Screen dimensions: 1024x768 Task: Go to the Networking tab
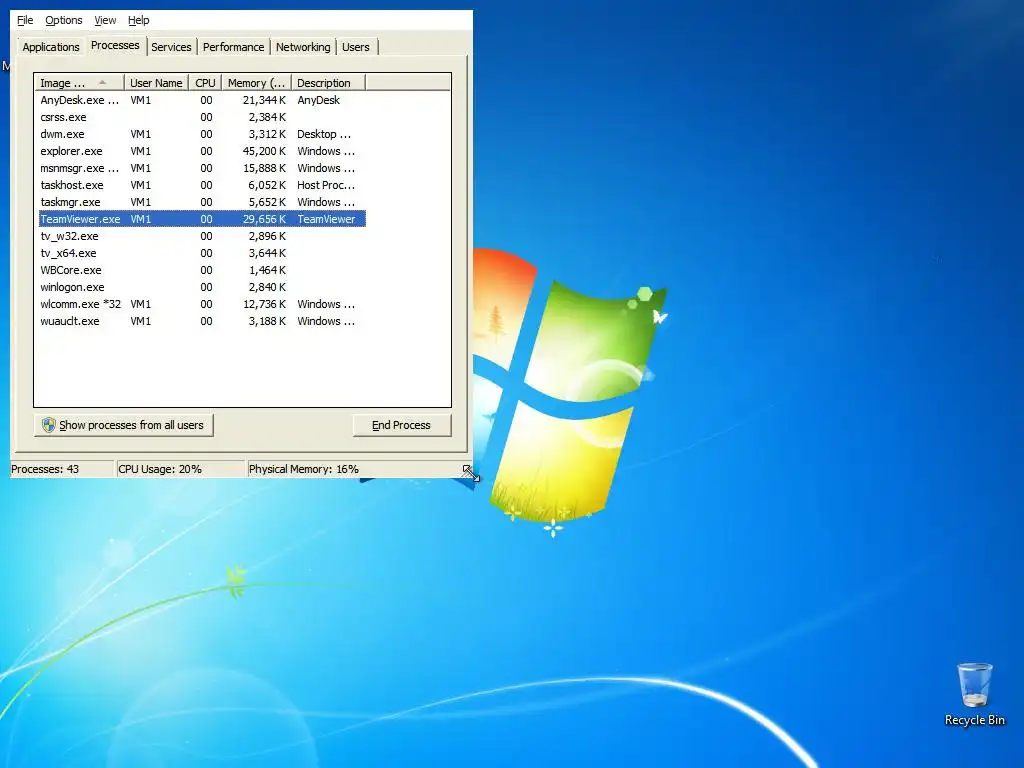point(303,47)
